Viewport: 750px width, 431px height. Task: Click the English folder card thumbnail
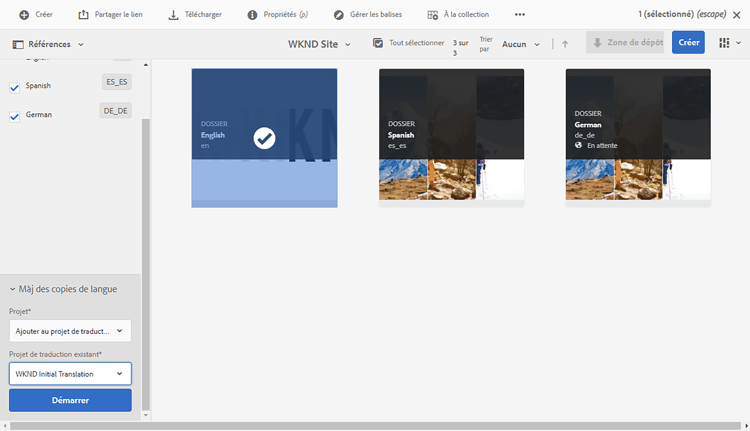(x=265, y=138)
